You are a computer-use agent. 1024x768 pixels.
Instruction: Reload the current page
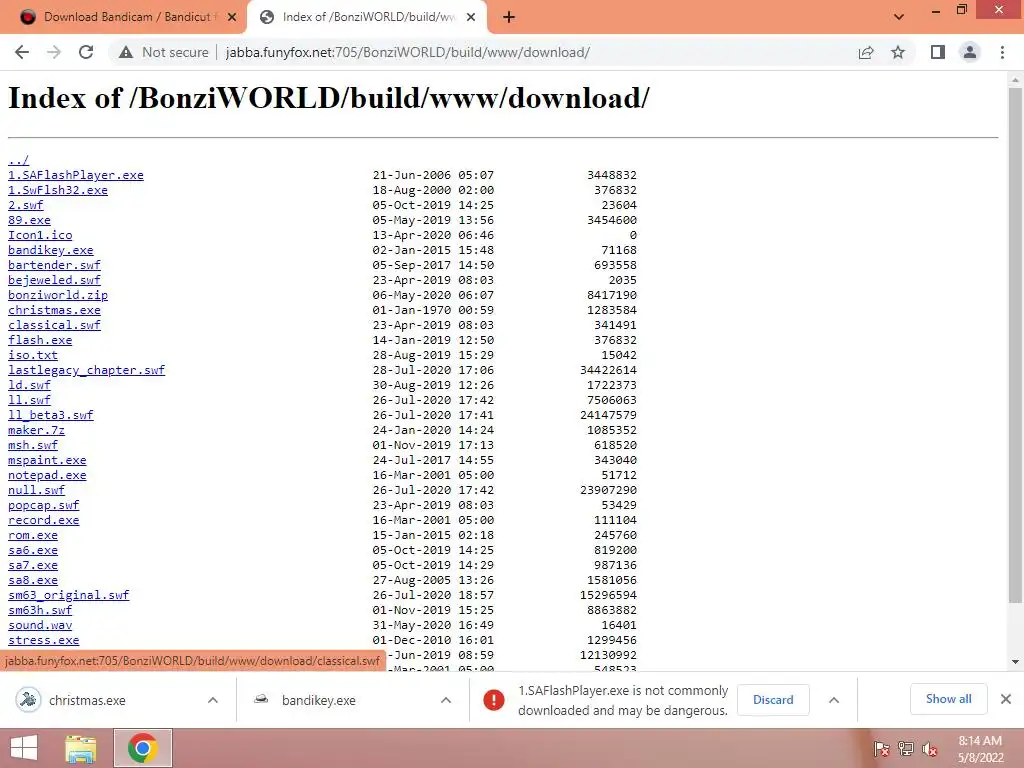86,52
